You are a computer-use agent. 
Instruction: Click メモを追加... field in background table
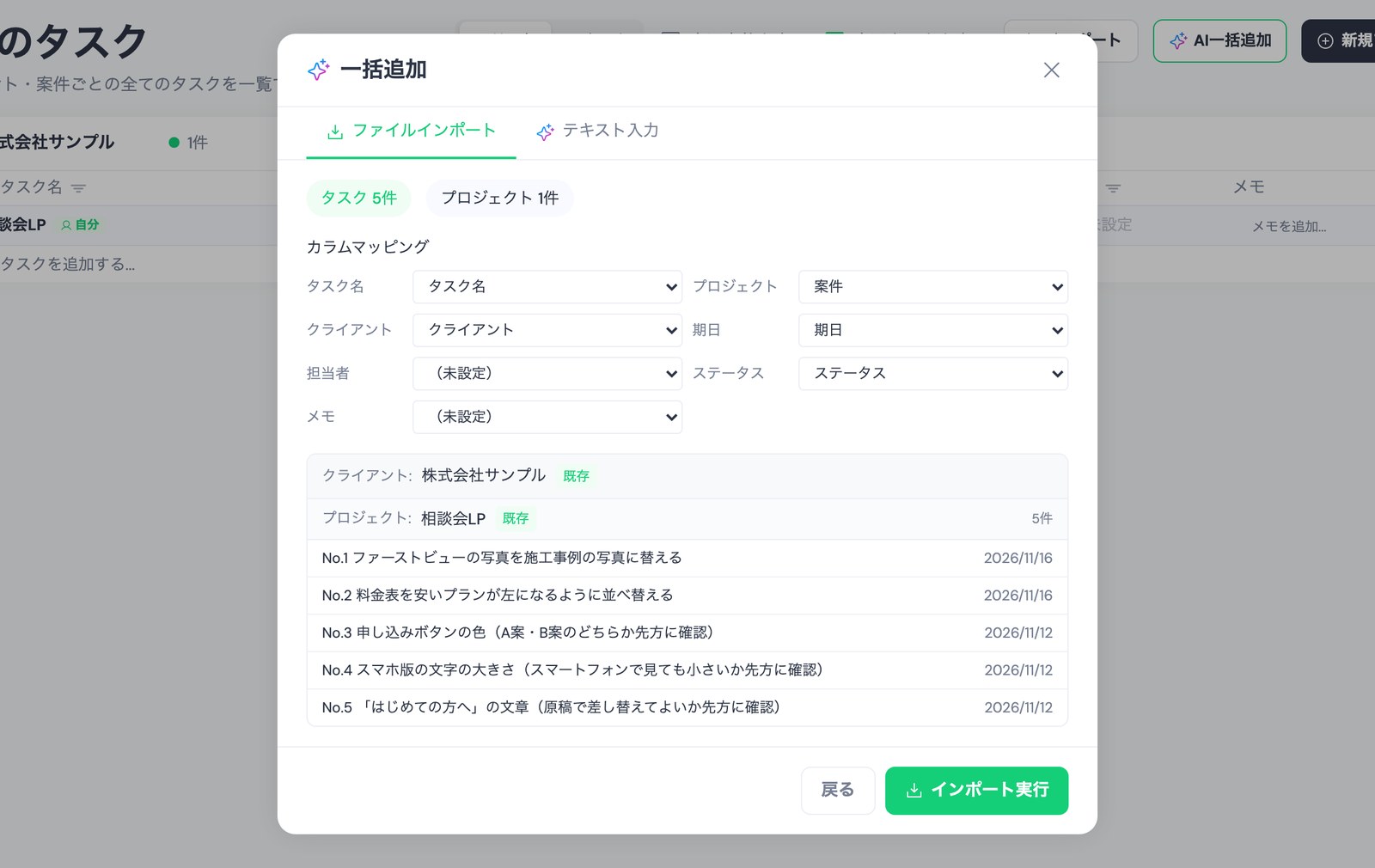click(1288, 227)
